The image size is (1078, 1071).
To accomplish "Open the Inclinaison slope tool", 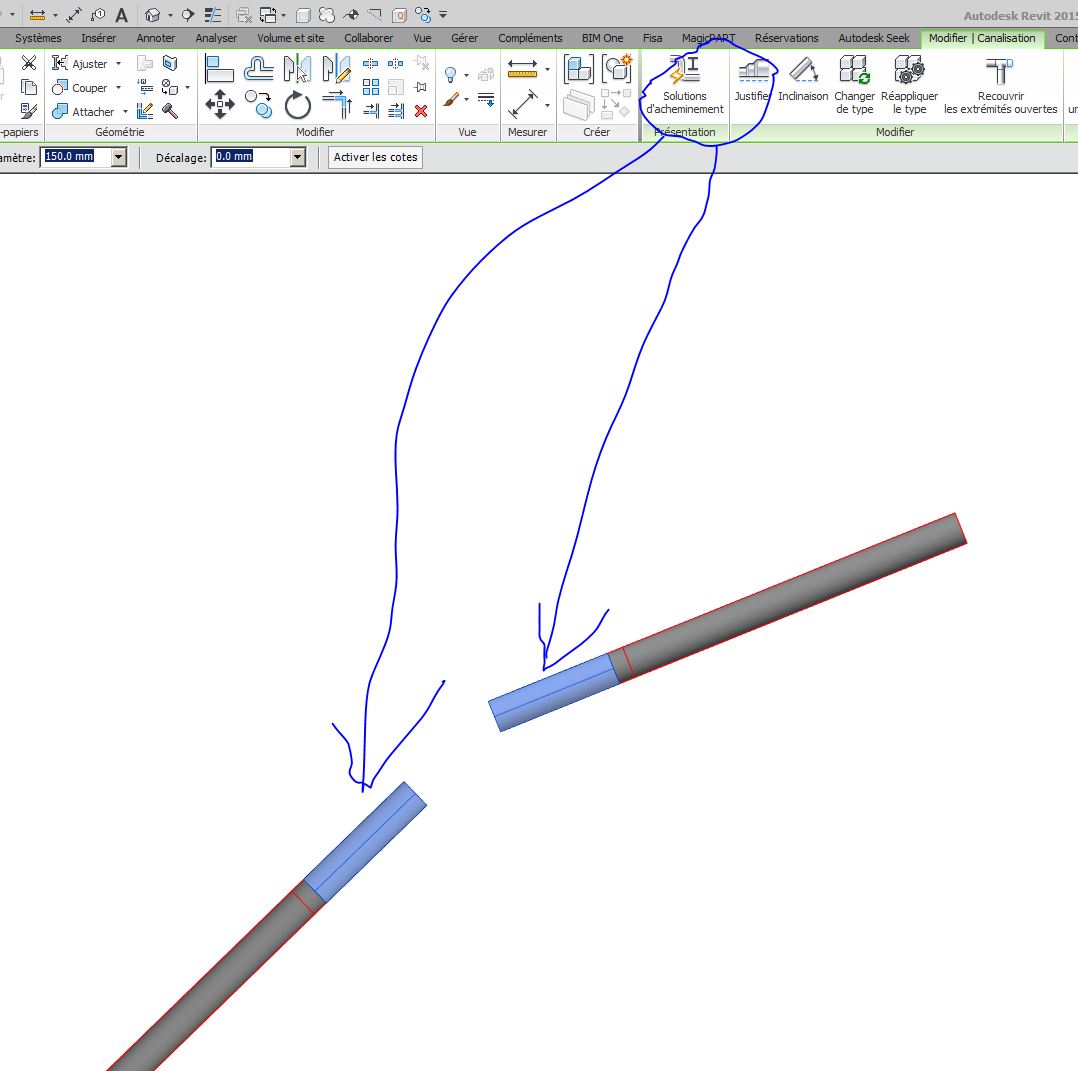I will [x=803, y=81].
